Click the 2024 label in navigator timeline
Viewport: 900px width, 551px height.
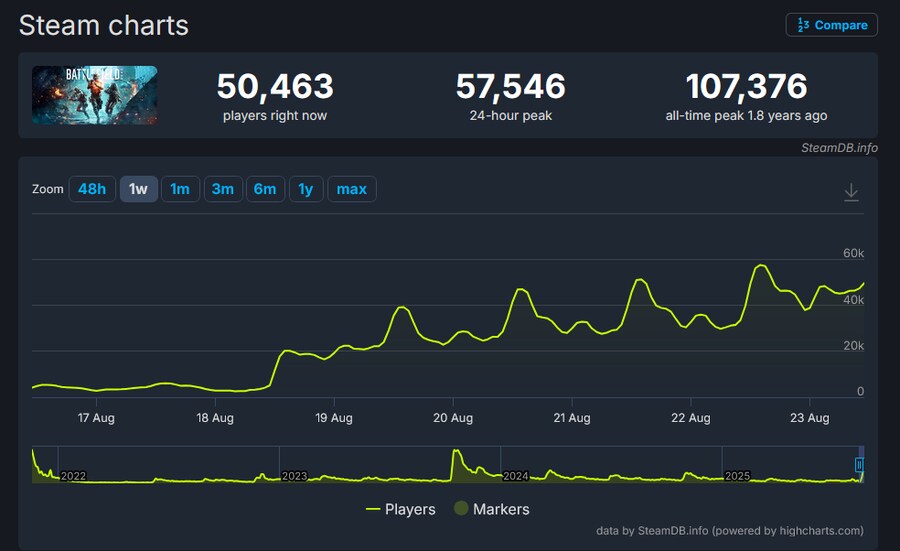tap(515, 476)
